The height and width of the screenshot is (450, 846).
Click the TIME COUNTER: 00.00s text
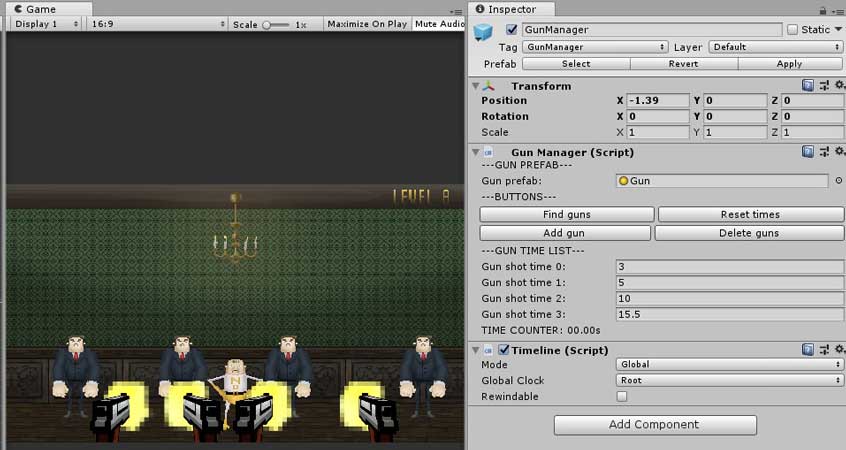point(541,330)
